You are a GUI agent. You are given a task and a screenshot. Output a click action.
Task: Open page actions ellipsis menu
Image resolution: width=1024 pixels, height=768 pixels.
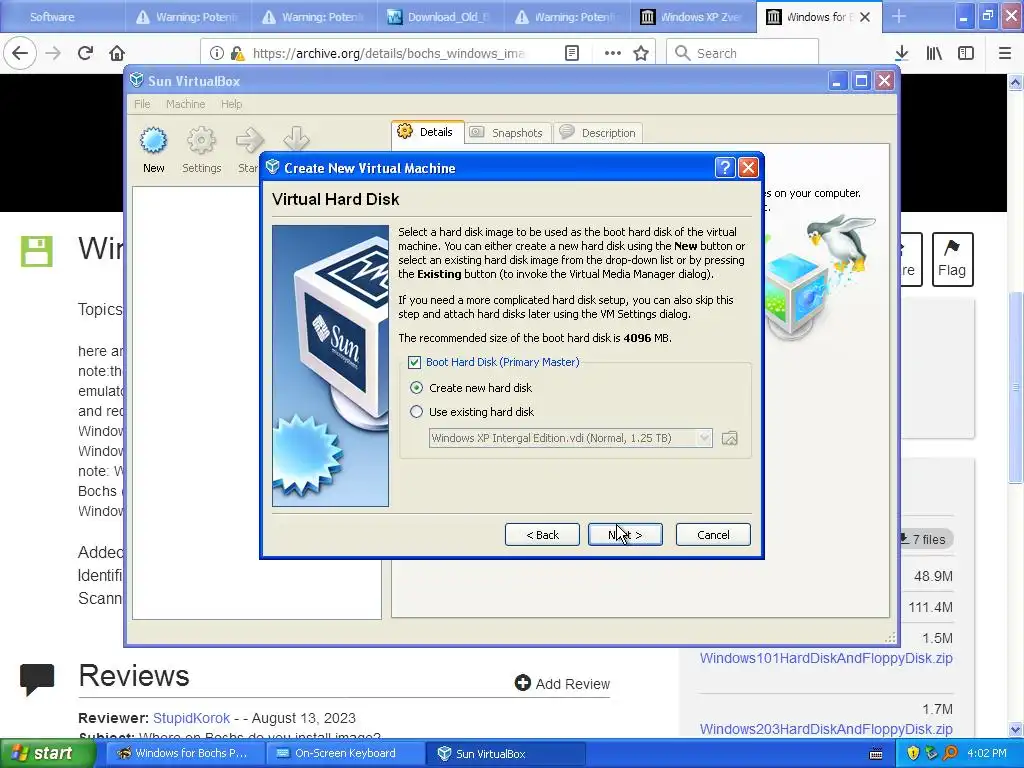click(x=613, y=53)
